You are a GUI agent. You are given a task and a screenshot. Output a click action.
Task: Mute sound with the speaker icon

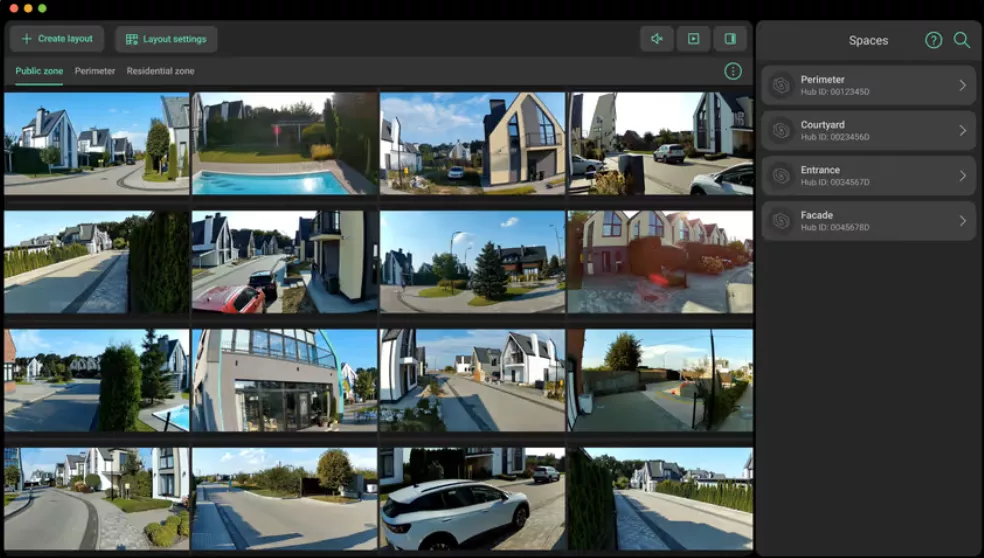(657, 39)
